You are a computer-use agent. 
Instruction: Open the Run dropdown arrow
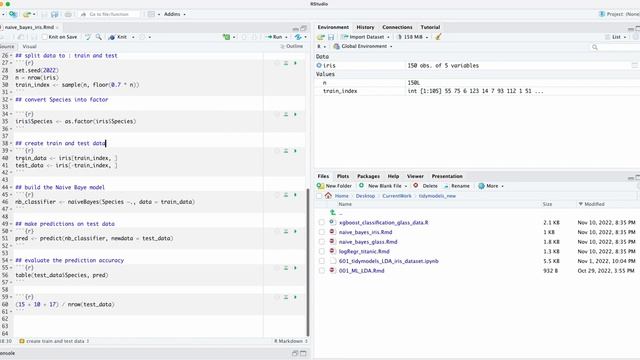tap(286, 37)
